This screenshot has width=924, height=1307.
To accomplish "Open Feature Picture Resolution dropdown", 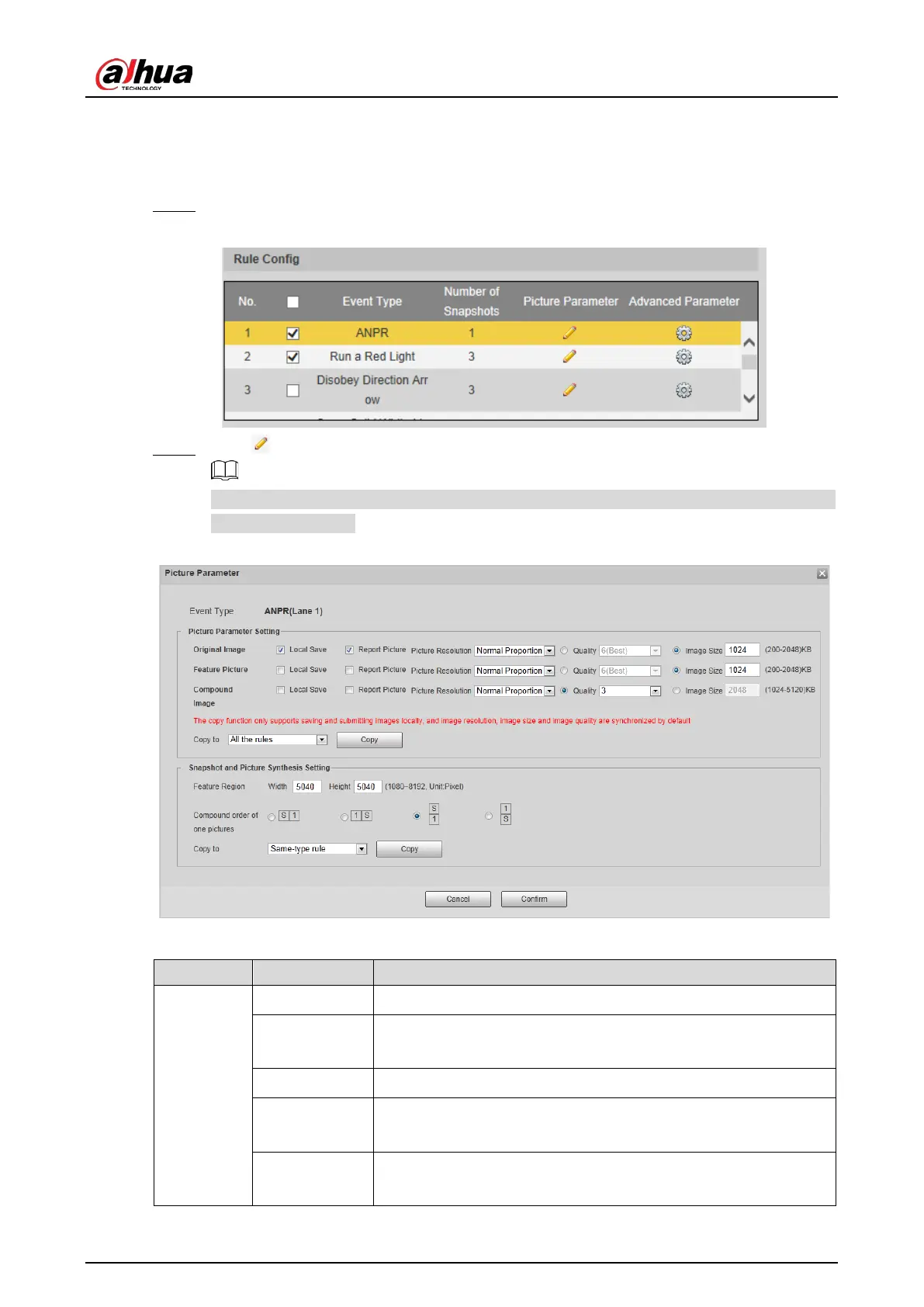I will pyautogui.click(x=515, y=671).
